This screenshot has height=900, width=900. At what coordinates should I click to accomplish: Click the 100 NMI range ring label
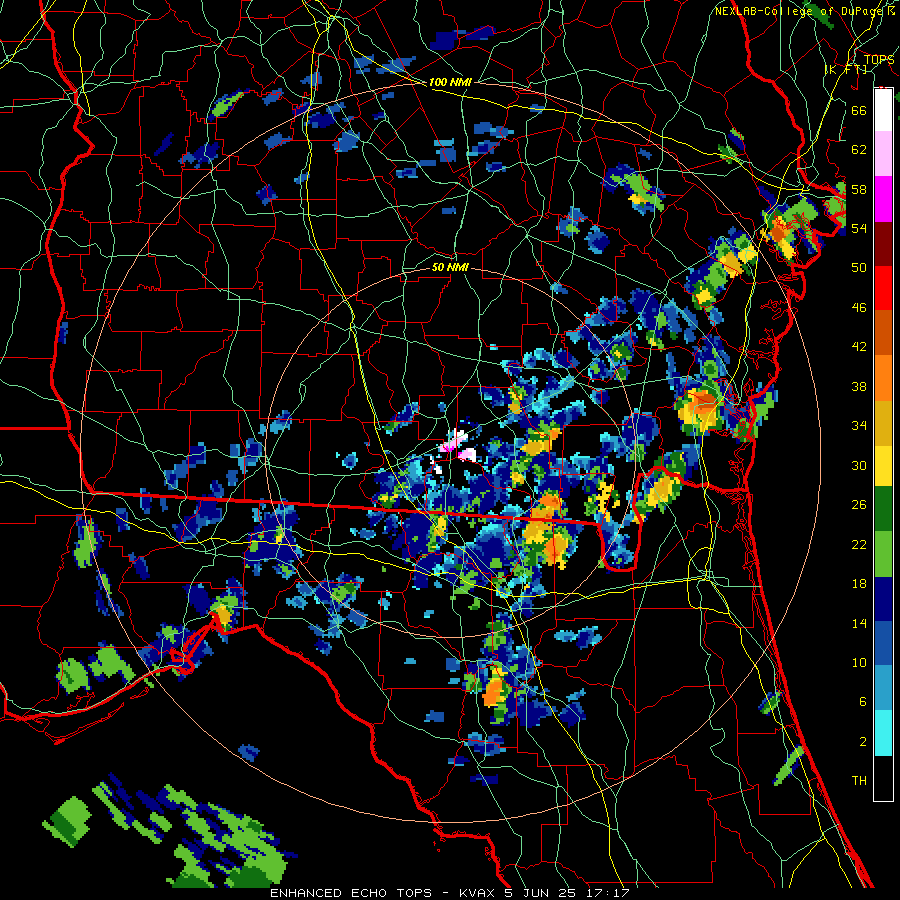(450, 83)
